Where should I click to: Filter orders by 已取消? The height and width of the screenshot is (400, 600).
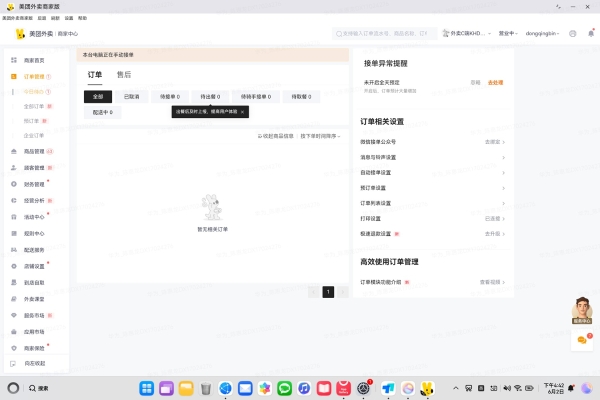point(132,96)
